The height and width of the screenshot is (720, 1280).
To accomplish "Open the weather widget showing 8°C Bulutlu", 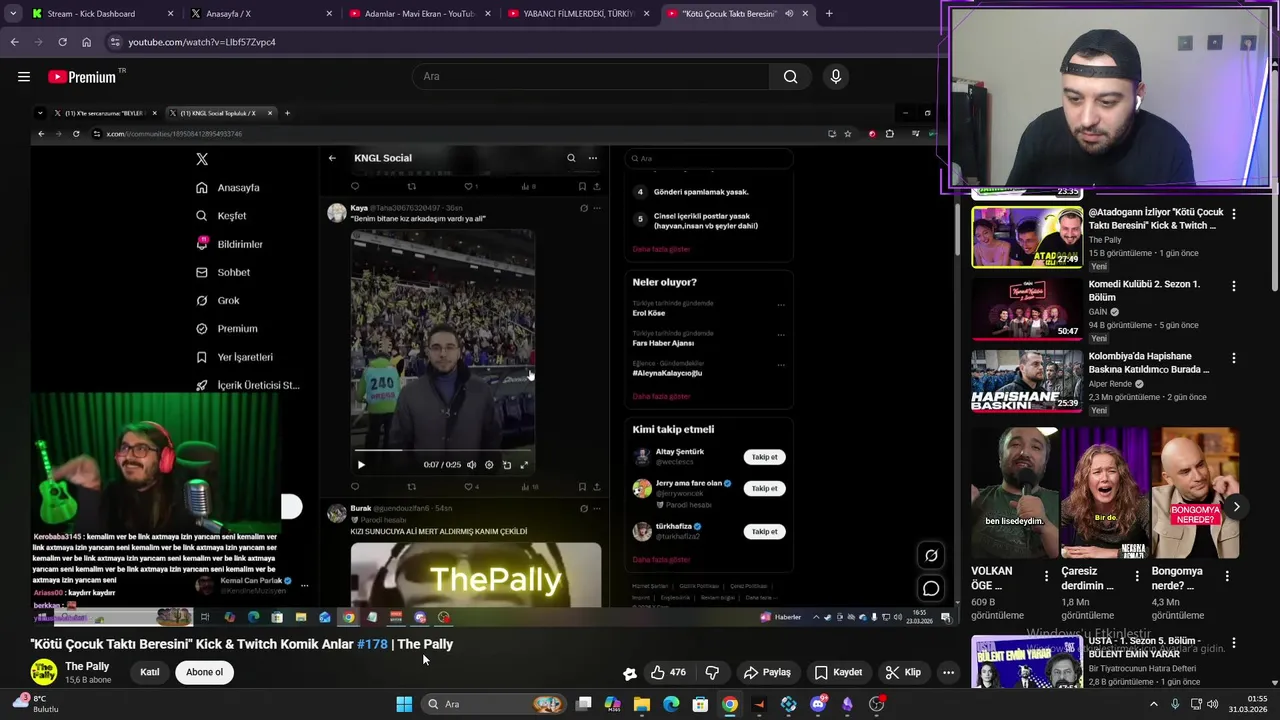I will (36, 704).
